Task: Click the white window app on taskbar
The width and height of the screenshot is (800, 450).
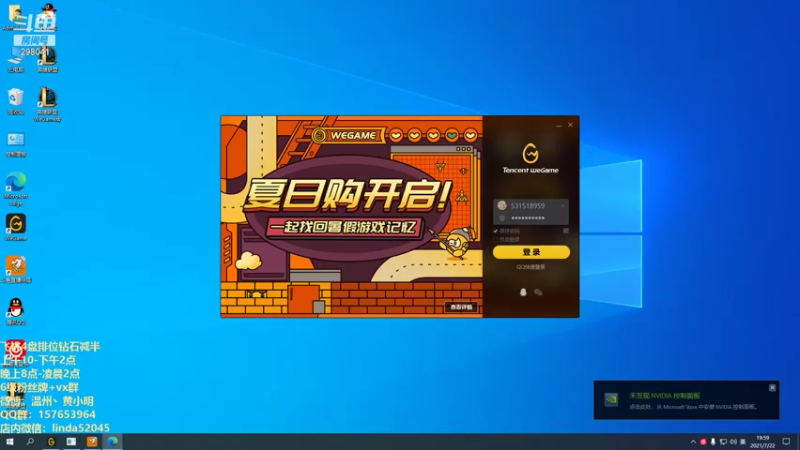Action: (71, 442)
